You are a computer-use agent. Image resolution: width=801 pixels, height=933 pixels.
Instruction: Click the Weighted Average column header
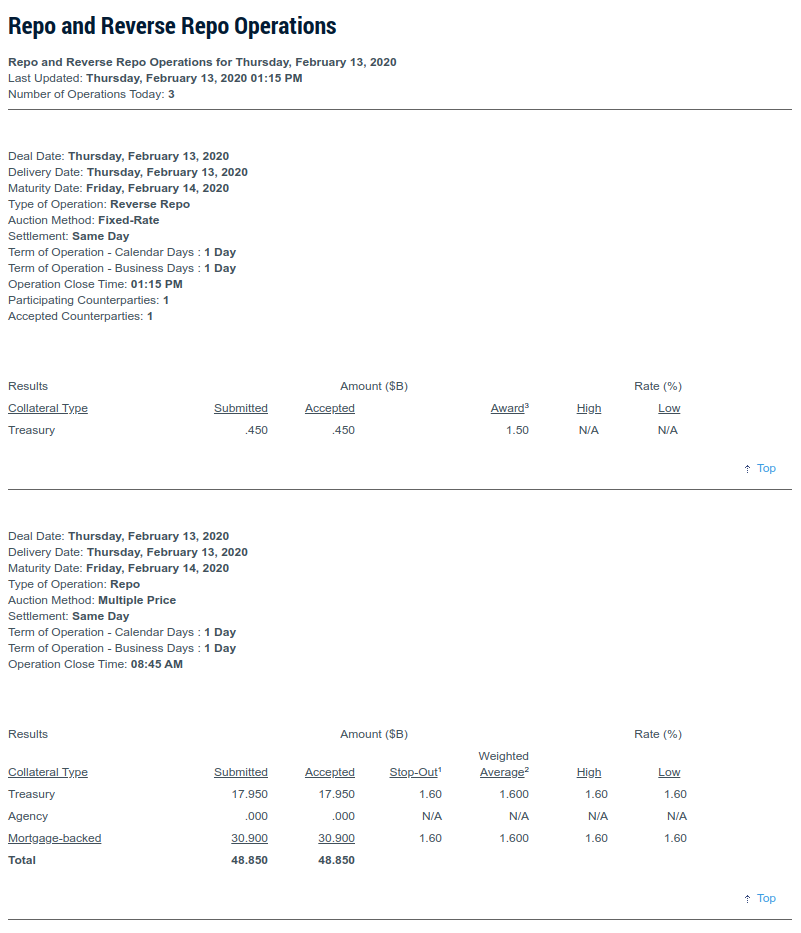[503, 772]
